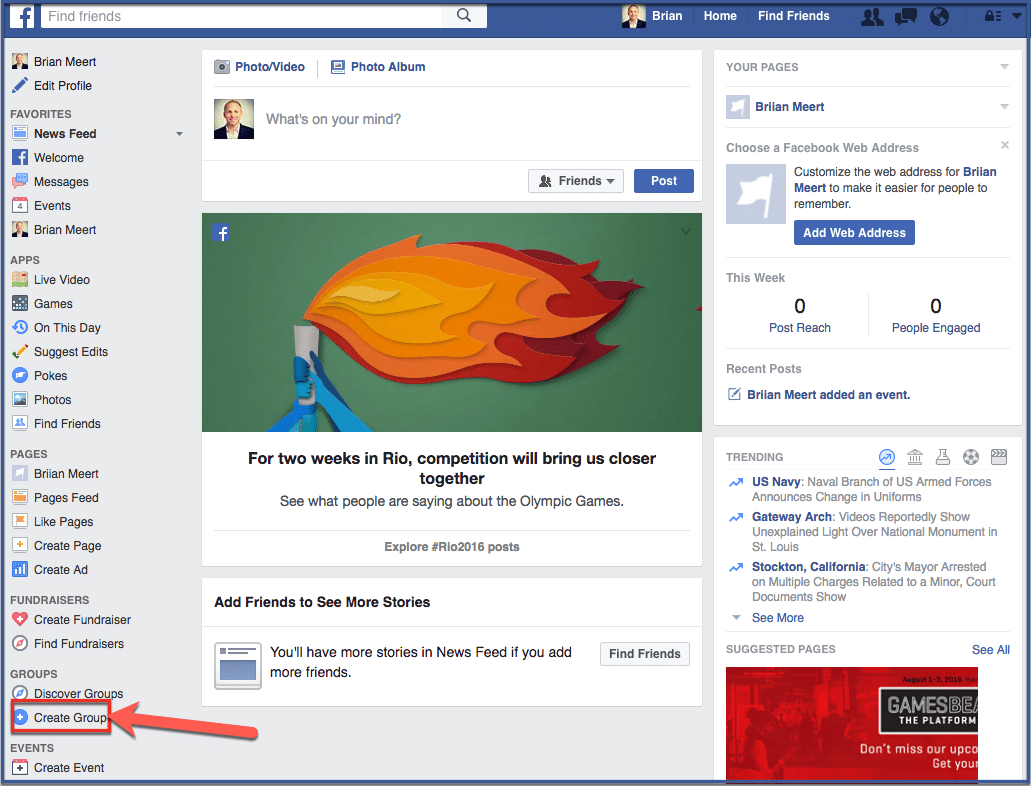Open Briian Meert page link in Your Pages

(789, 107)
